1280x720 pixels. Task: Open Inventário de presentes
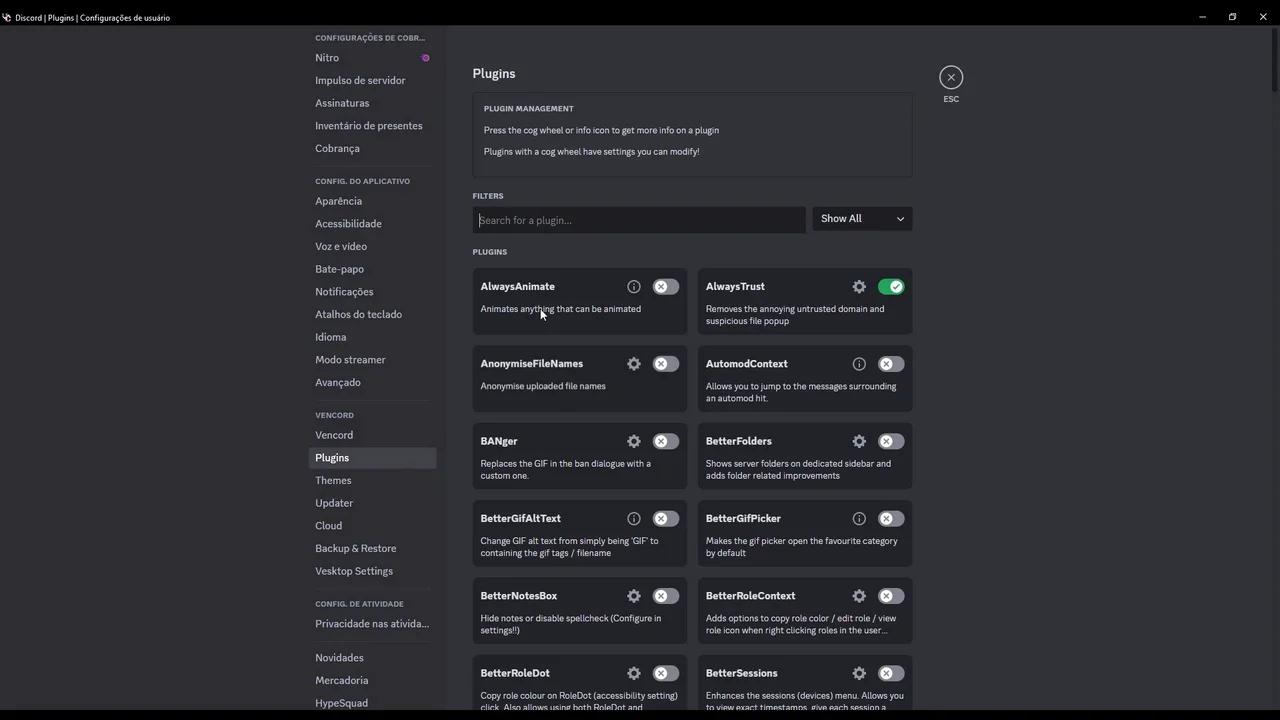coord(373,126)
